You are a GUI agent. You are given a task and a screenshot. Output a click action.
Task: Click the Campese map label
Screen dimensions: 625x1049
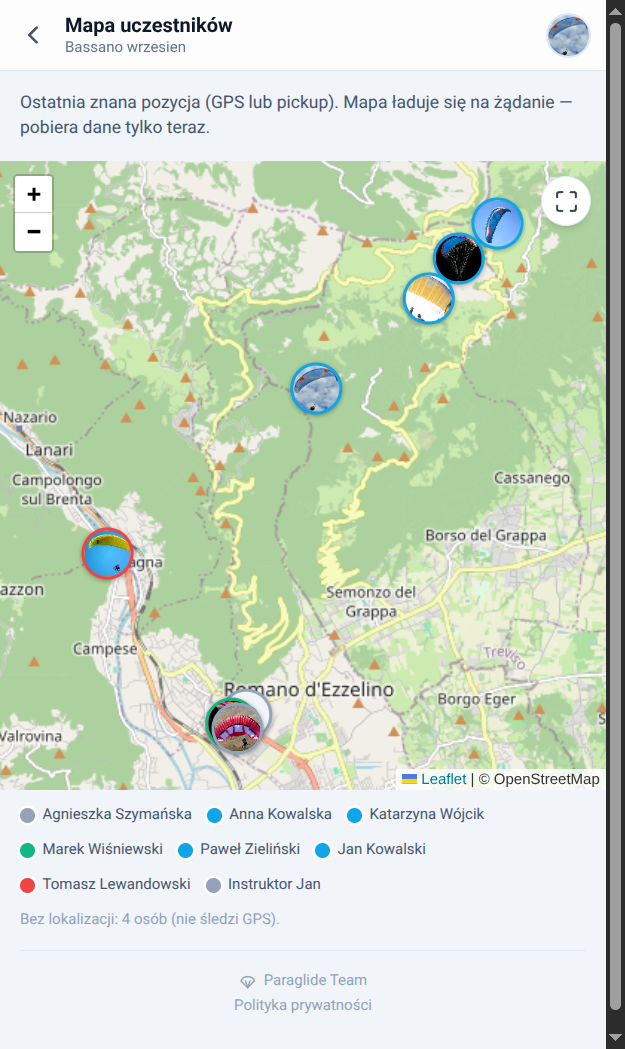[105, 649]
